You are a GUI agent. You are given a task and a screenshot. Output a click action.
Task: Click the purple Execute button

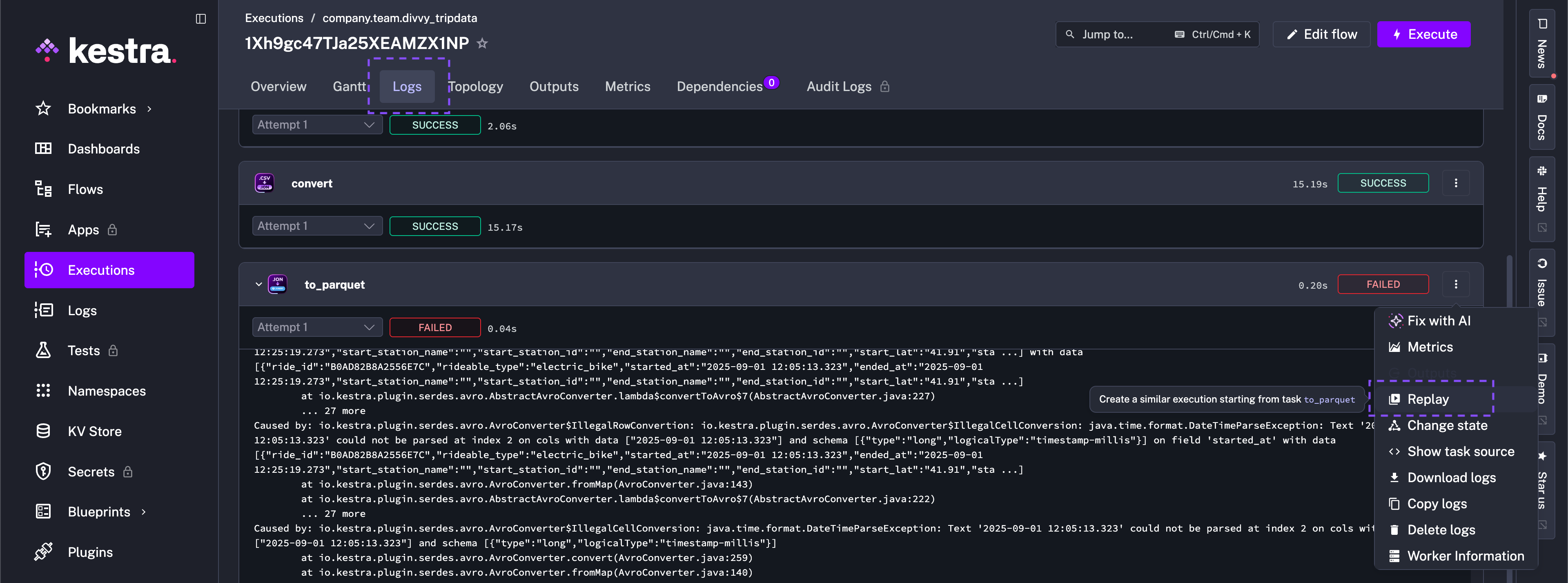(x=1423, y=35)
